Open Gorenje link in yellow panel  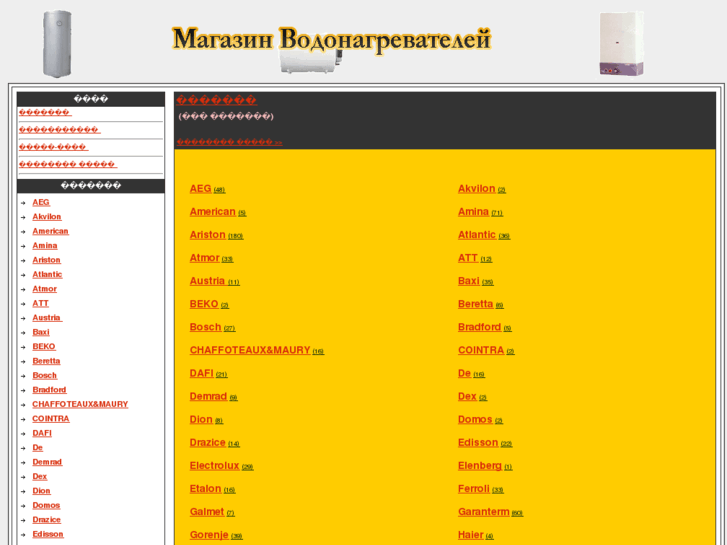[x=216, y=535]
